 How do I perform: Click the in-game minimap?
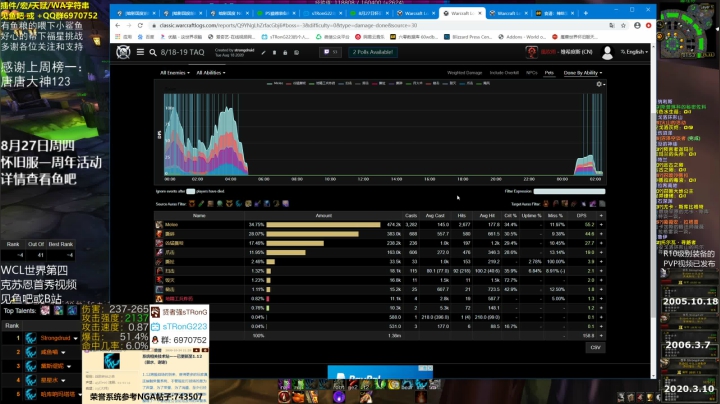[687, 29]
